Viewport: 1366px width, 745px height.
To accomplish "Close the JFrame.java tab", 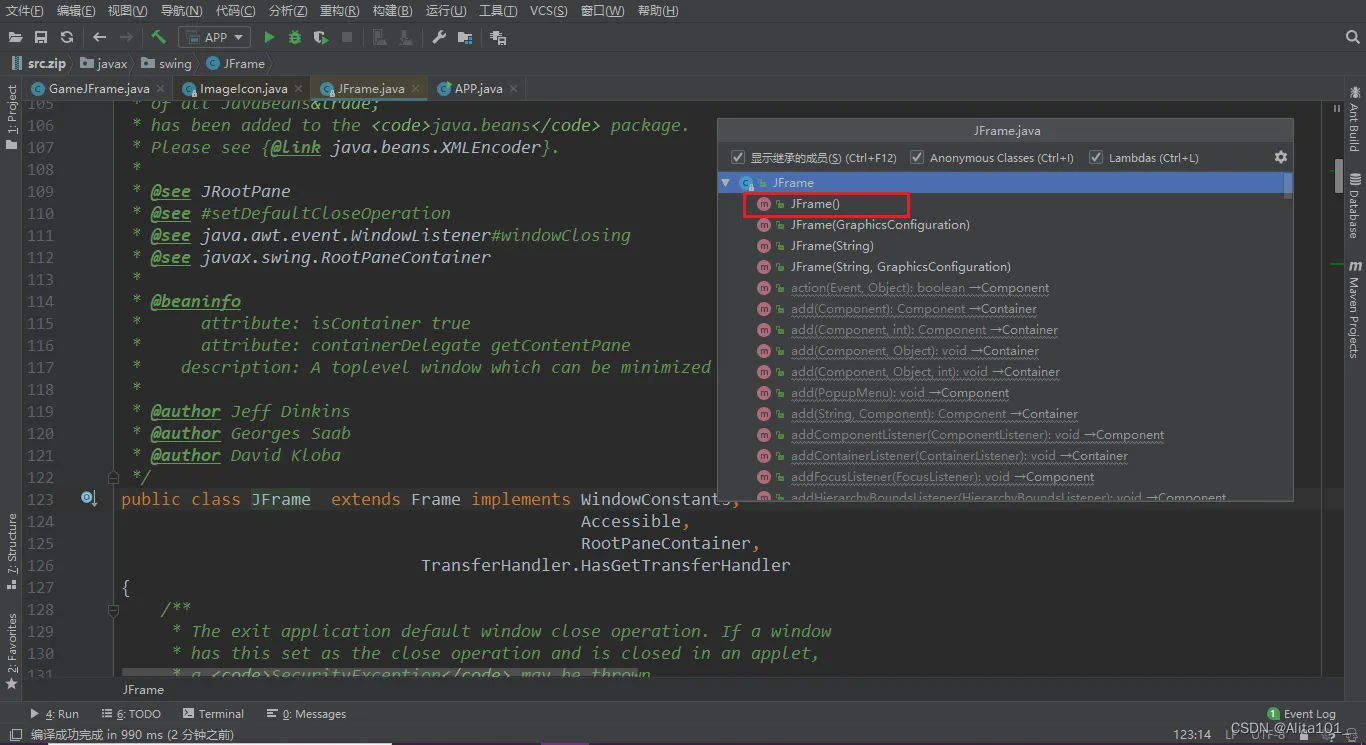I will (417, 88).
